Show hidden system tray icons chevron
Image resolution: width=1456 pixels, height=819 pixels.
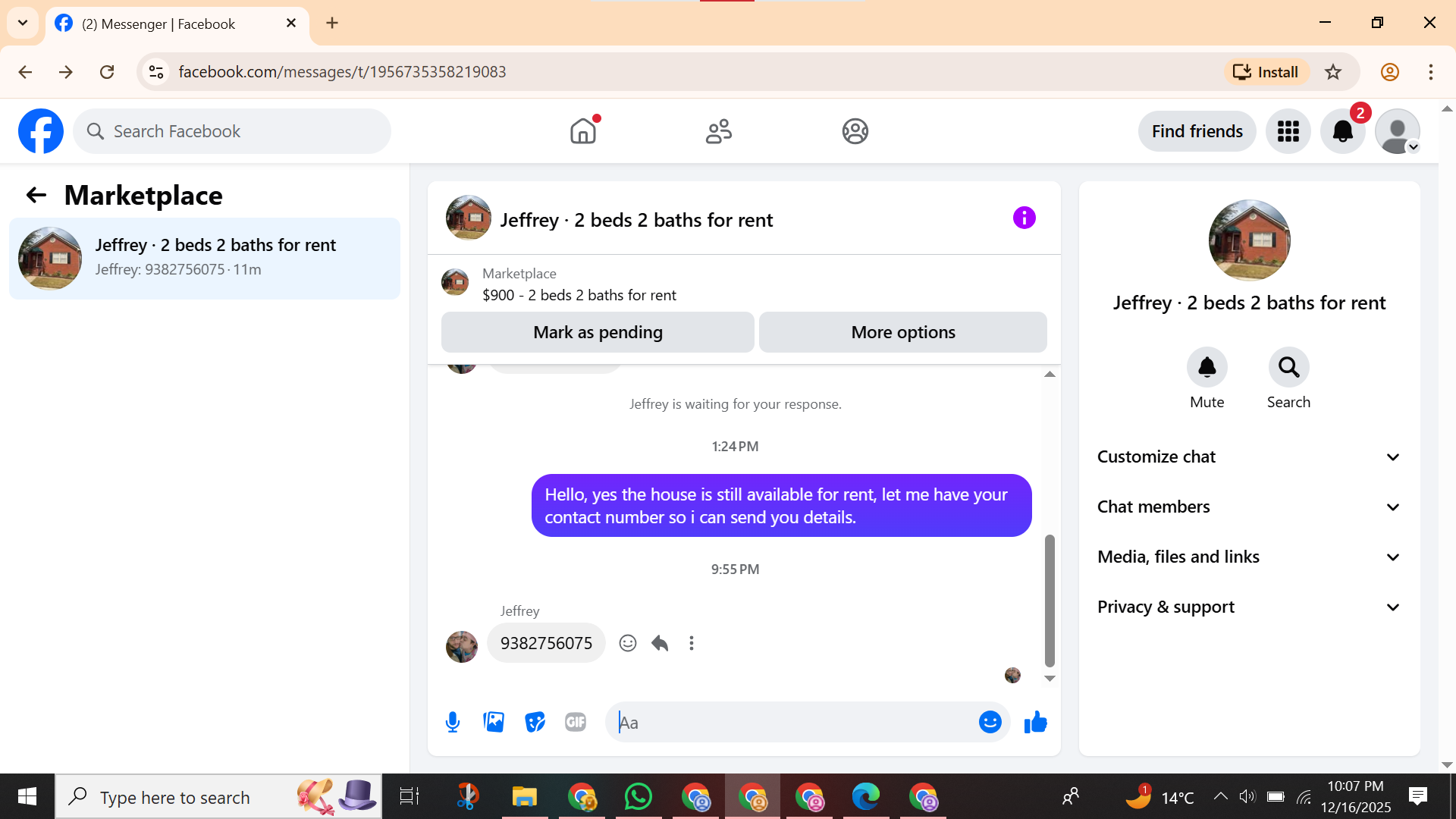pyautogui.click(x=1220, y=796)
